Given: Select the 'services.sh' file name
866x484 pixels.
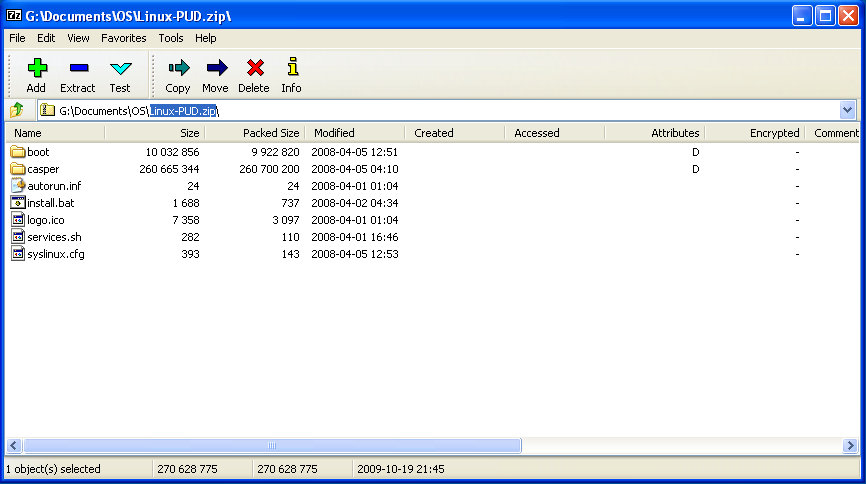Looking at the screenshot, I should point(54,237).
